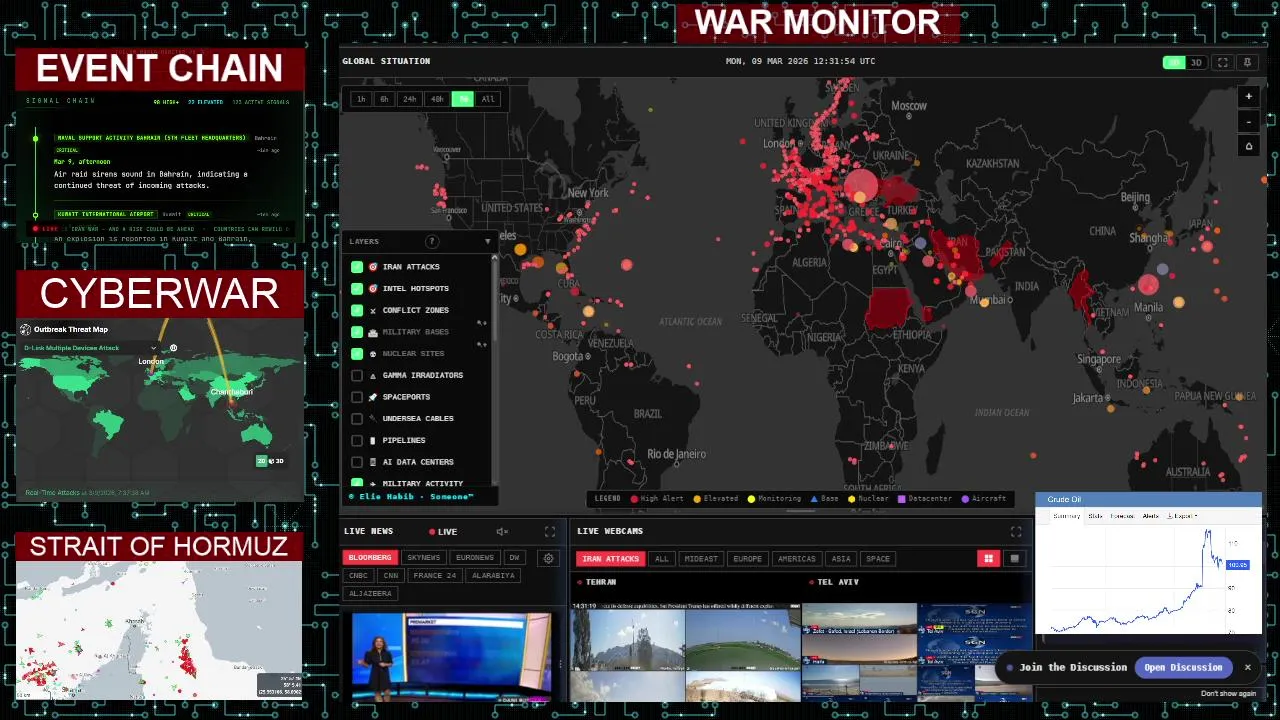Enable the Undersea Cables layer
This screenshot has height=720, width=1280.
pyautogui.click(x=357, y=418)
